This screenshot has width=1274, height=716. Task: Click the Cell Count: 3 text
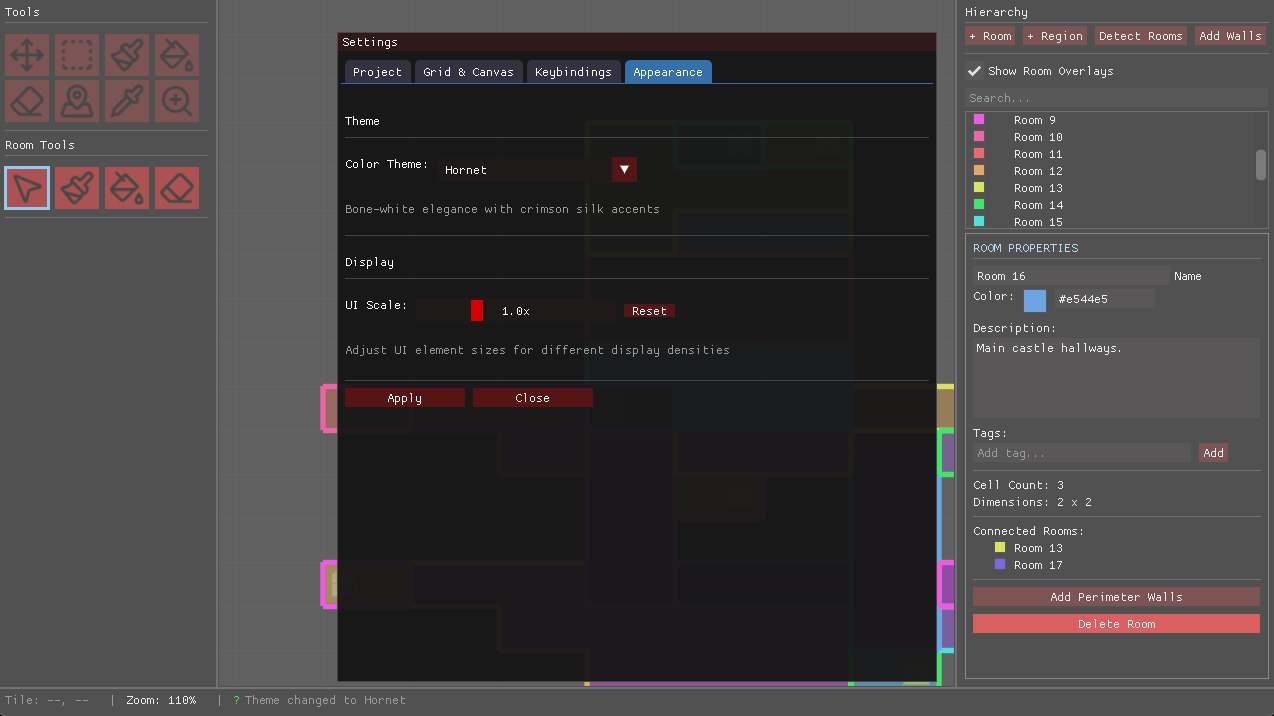tap(1018, 485)
